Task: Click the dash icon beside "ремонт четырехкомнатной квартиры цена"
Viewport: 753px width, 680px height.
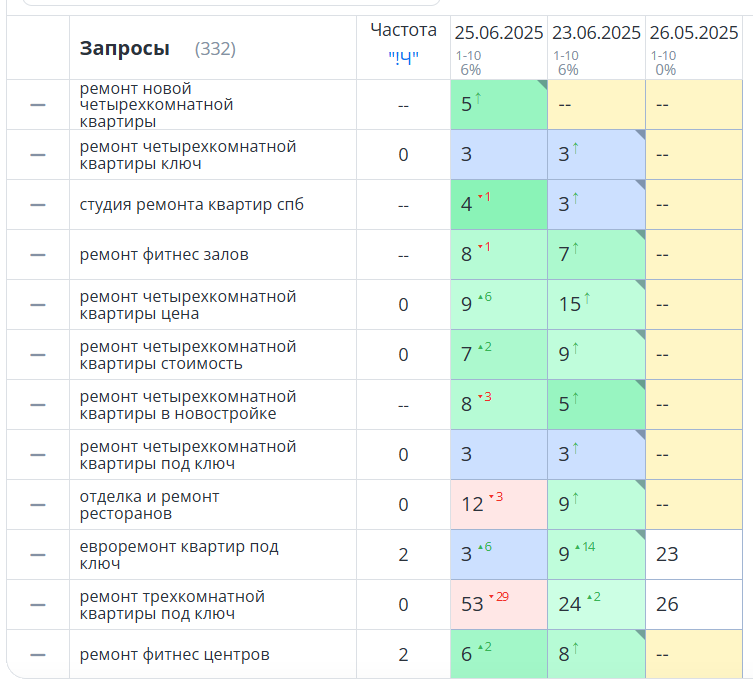Action: (38, 305)
